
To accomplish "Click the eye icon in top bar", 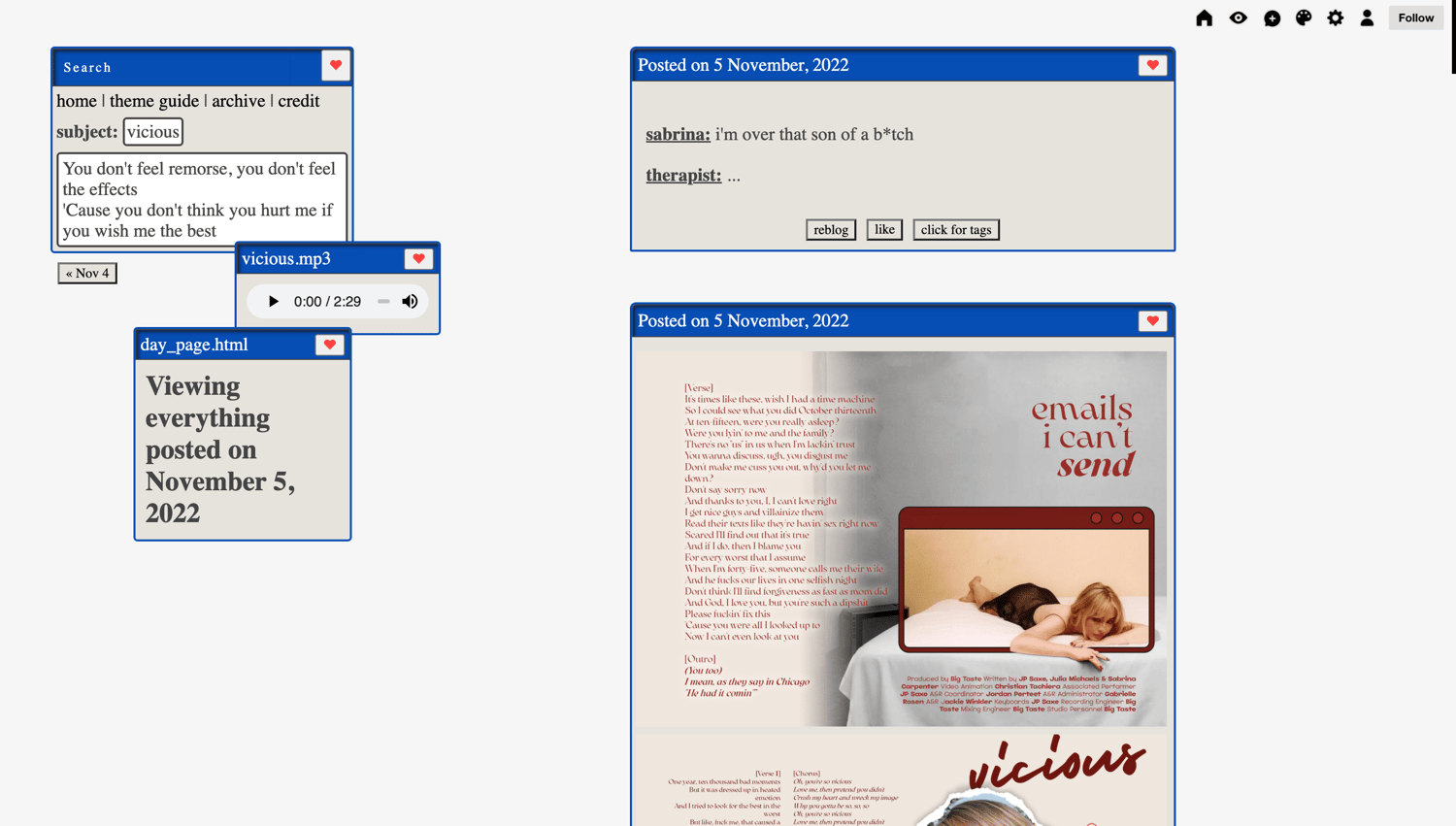I will [x=1238, y=18].
